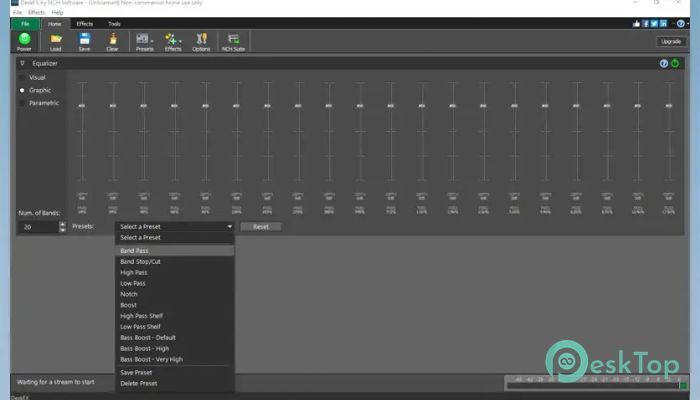Choose Bass Boost - High preset
The height and width of the screenshot is (400, 700).
tap(175, 348)
